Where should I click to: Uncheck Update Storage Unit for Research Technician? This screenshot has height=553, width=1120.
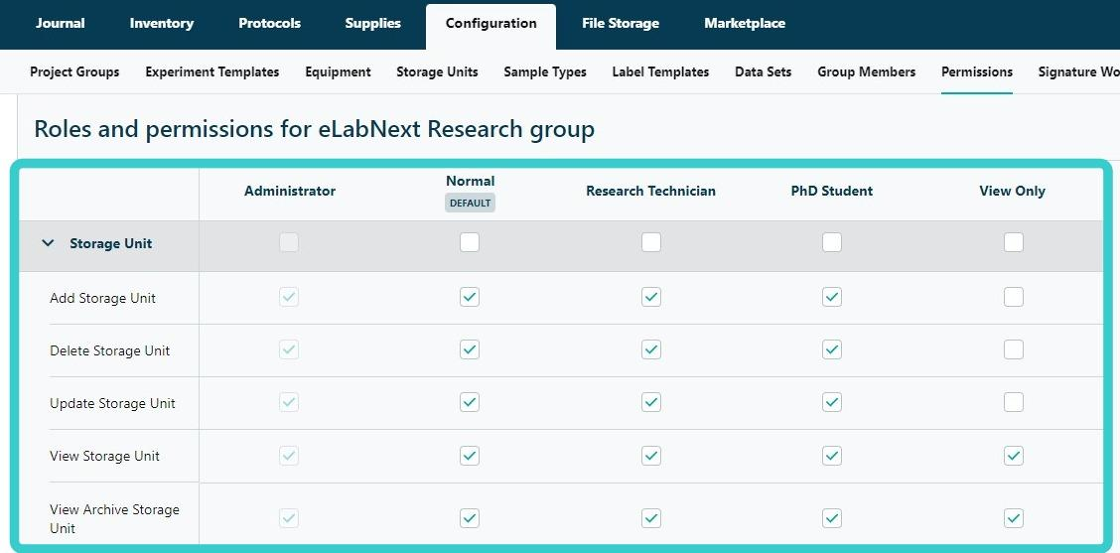point(651,402)
